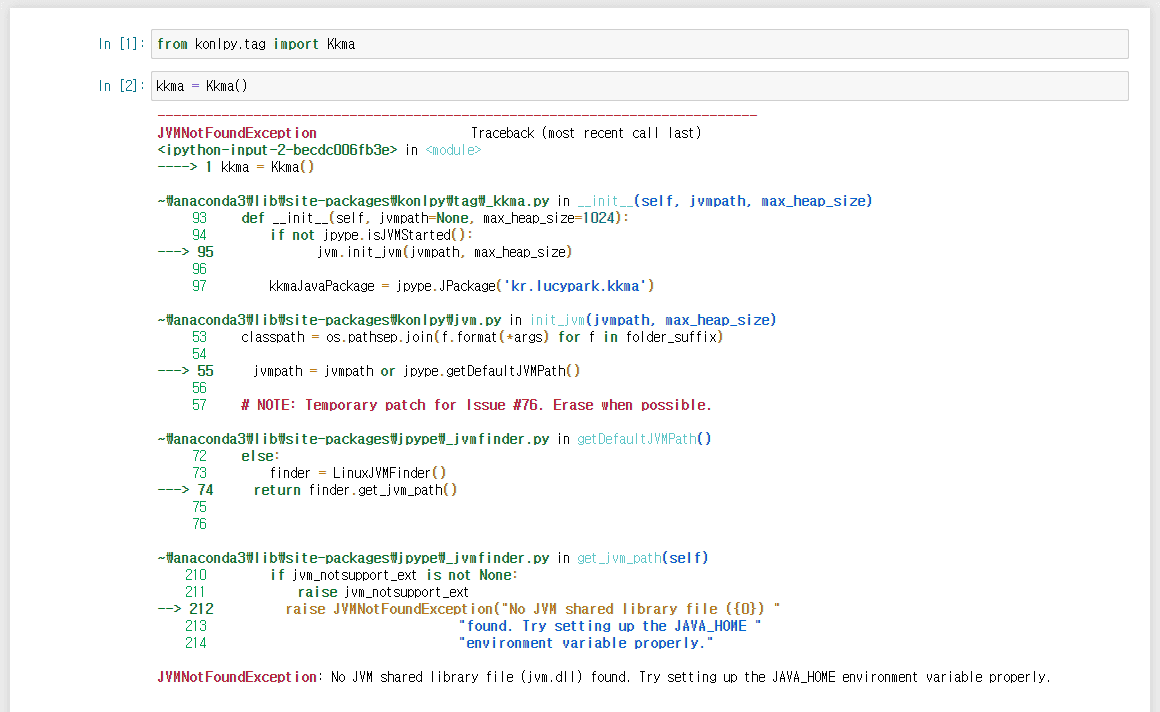Click the _kkma.py file path line
This screenshot has height=712, width=1160.
[x=355, y=201]
